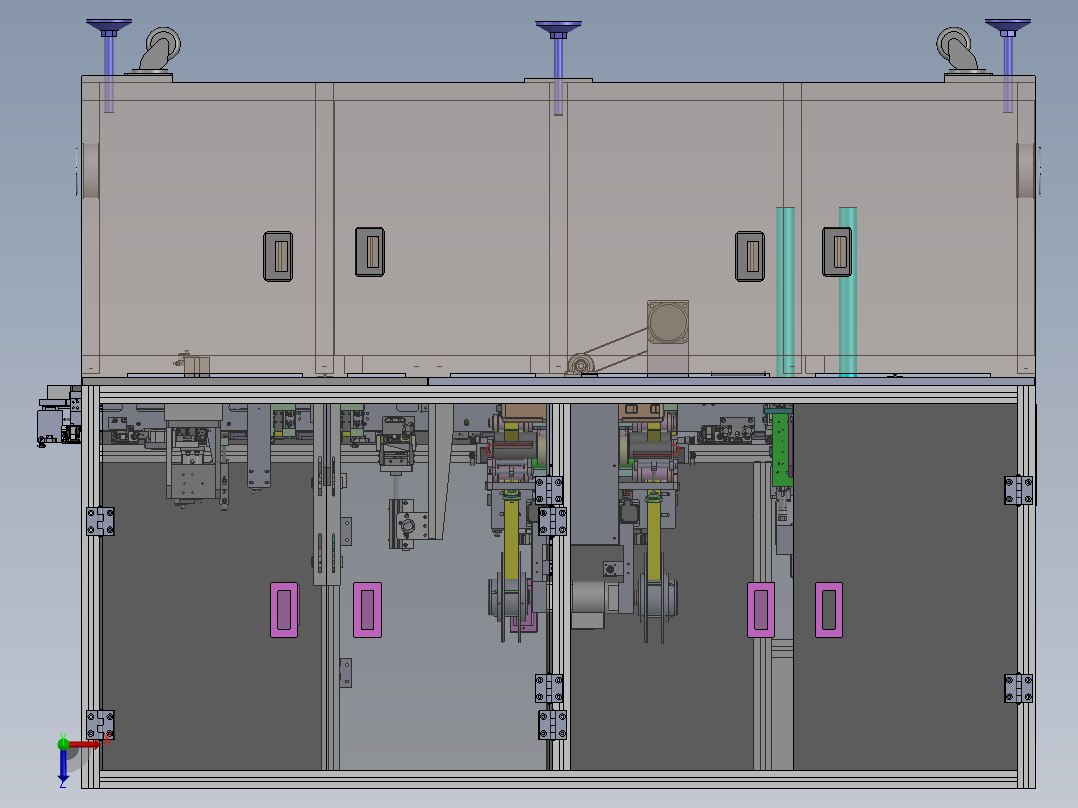Select the square motor housing with round fan

tap(668, 322)
